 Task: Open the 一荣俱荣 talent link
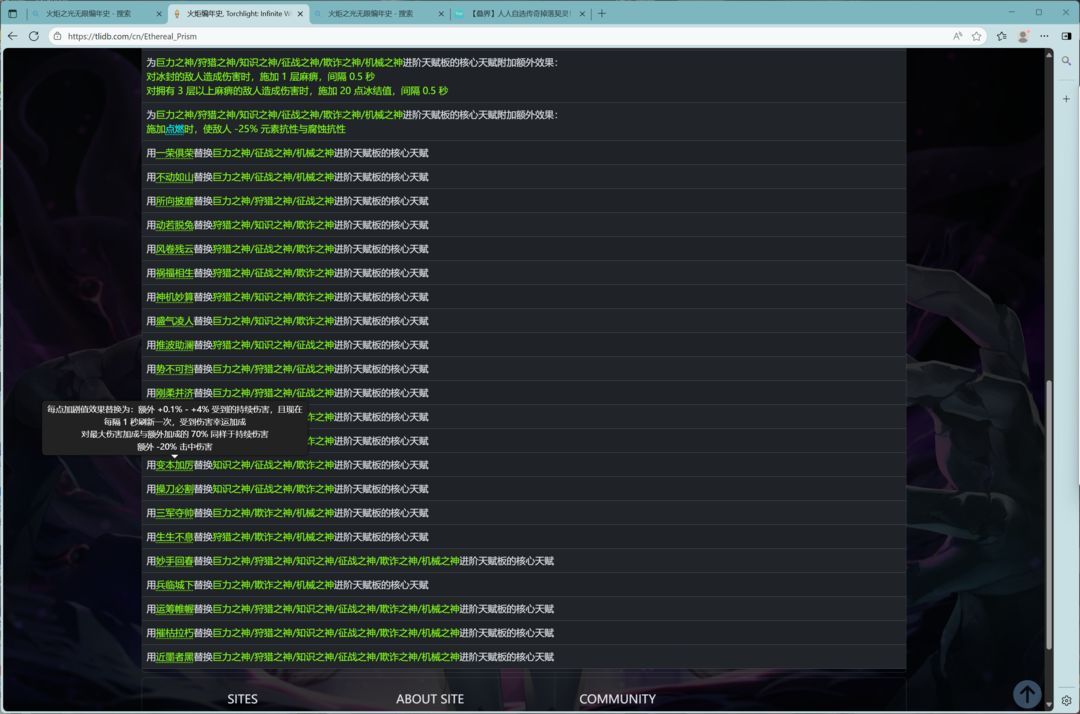tap(174, 153)
